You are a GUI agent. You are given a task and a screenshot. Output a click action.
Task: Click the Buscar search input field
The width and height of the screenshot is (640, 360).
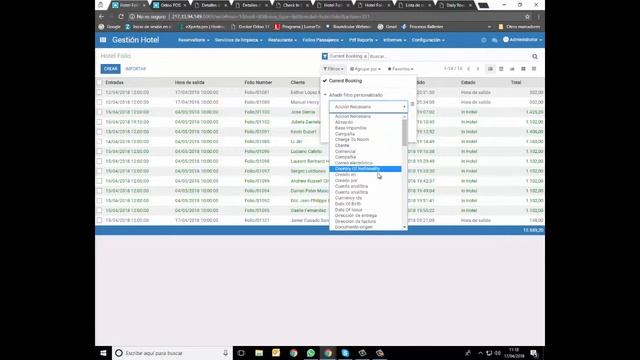pyautogui.click(x=449, y=56)
